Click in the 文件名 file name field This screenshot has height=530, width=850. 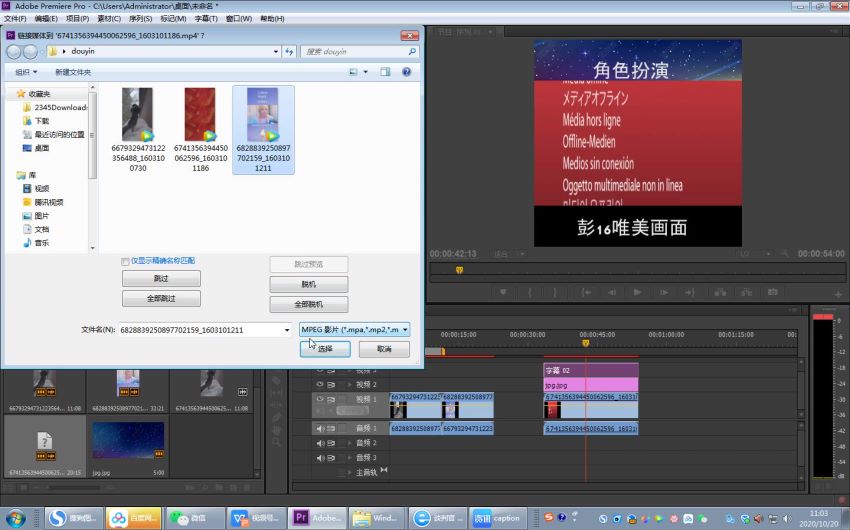201,330
